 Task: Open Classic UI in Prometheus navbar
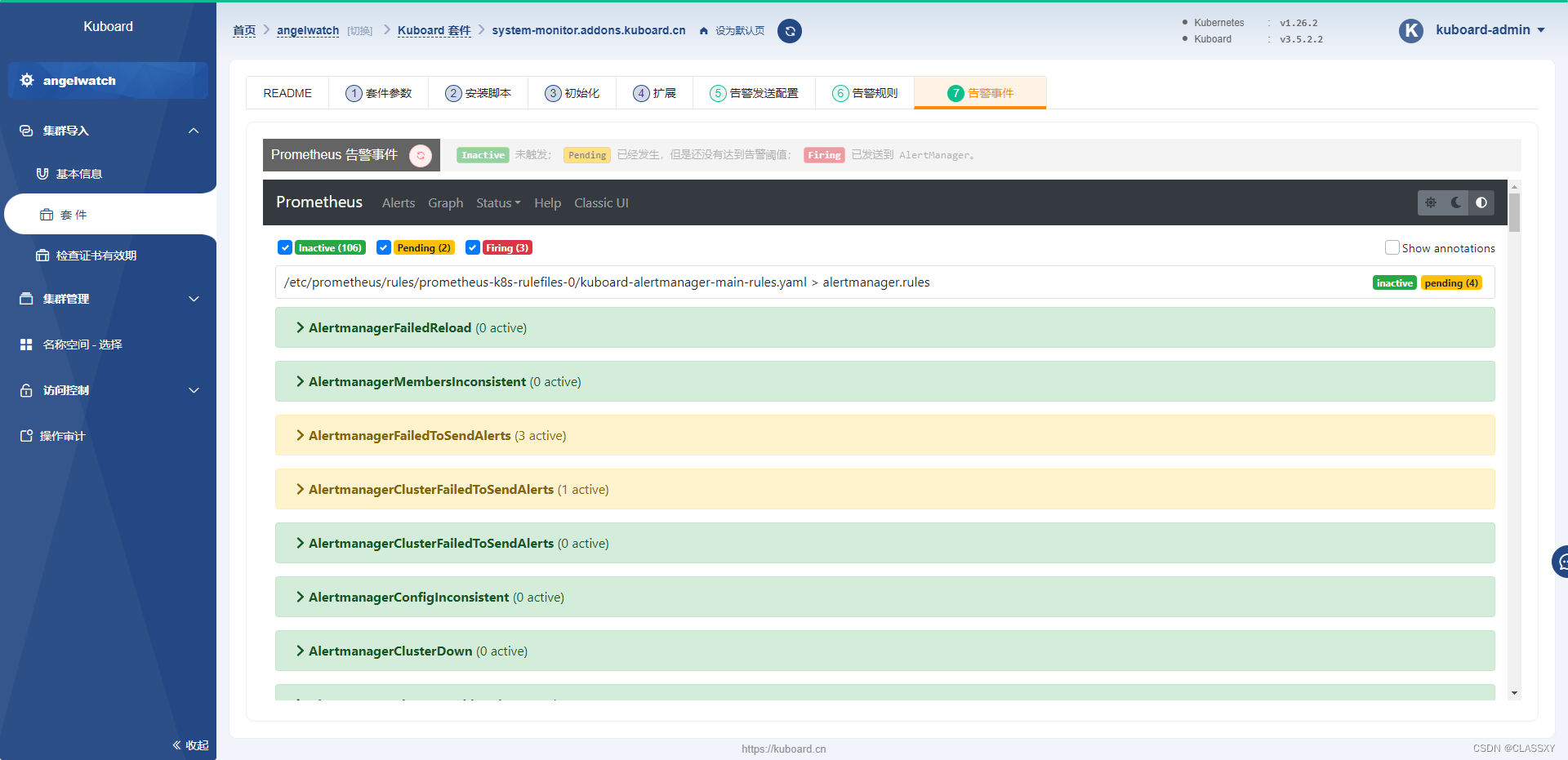pos(601,202)
